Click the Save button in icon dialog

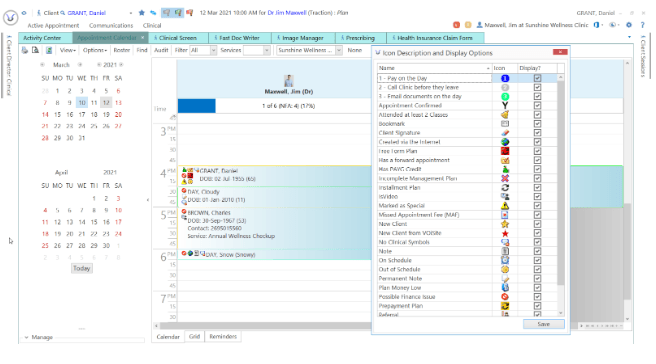point(543,324)
